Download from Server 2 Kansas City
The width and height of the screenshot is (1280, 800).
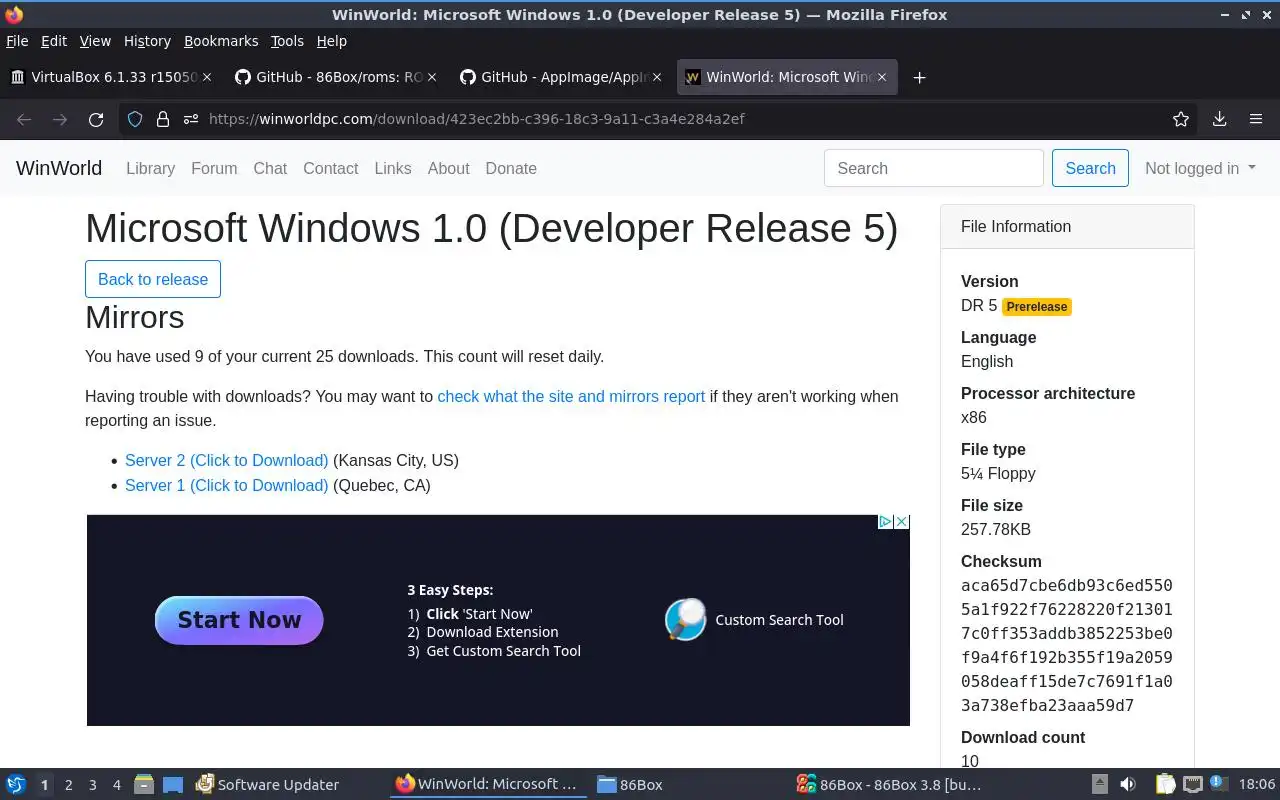(226, 460)
